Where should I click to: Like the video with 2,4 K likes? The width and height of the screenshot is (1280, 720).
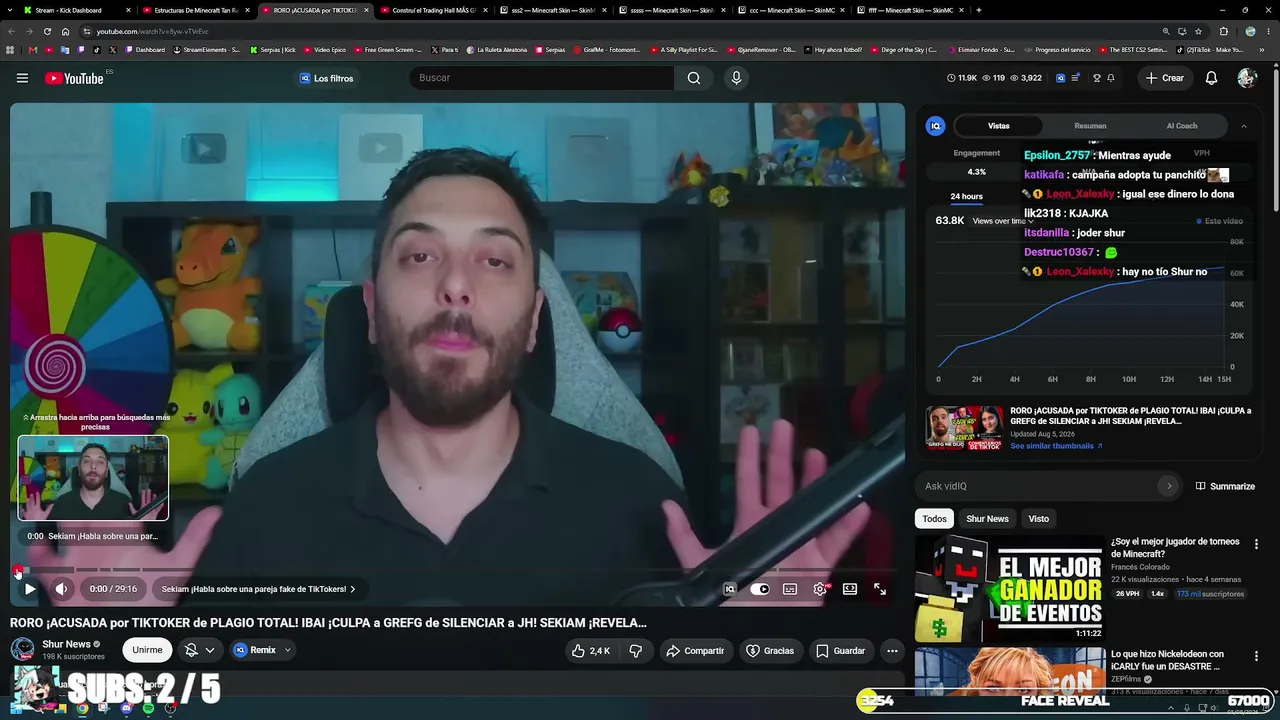pos(591,651)
